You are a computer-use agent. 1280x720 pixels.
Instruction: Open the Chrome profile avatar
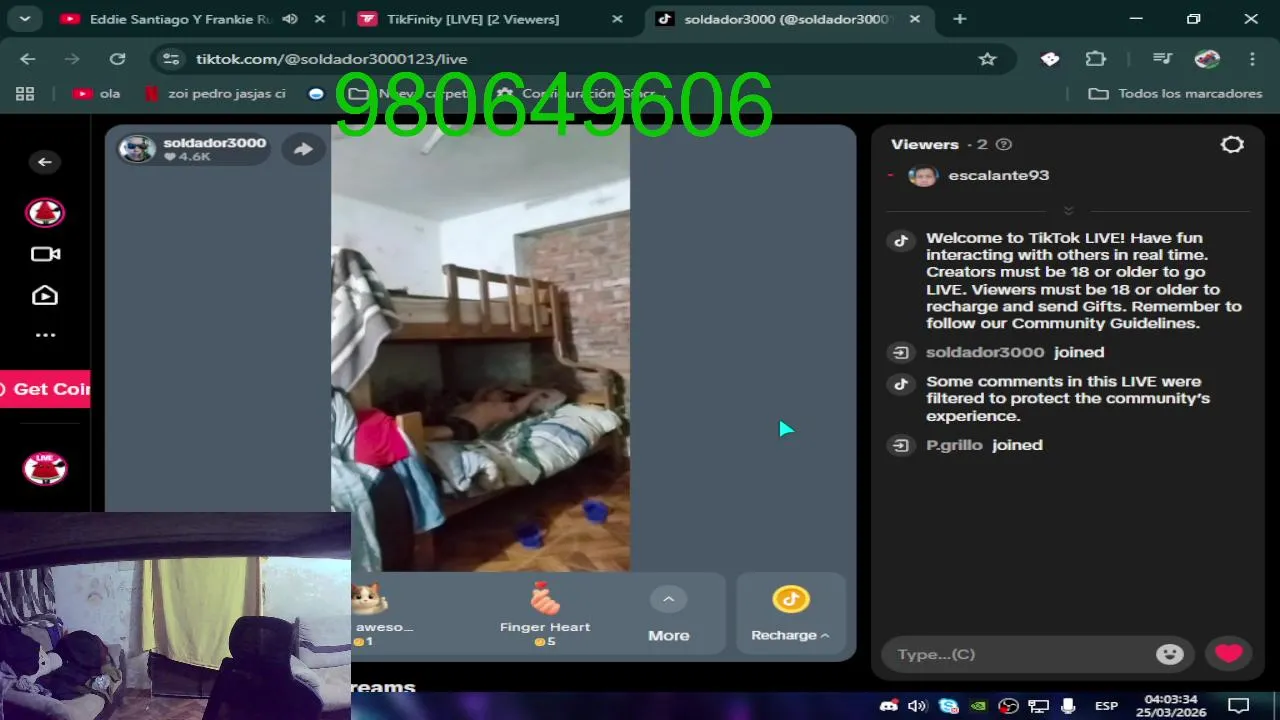point(1208,59)
